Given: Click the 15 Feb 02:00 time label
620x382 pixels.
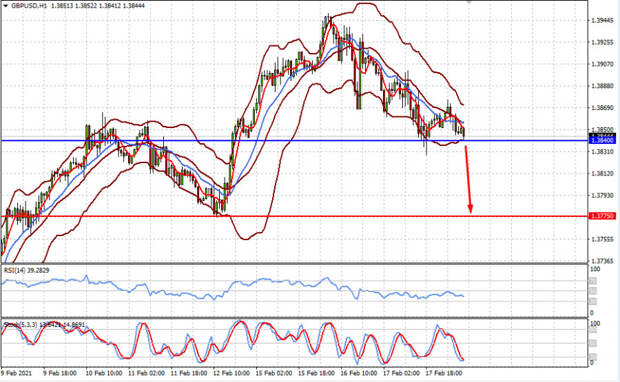Looking at the screenshot, I should click(274, 373).
